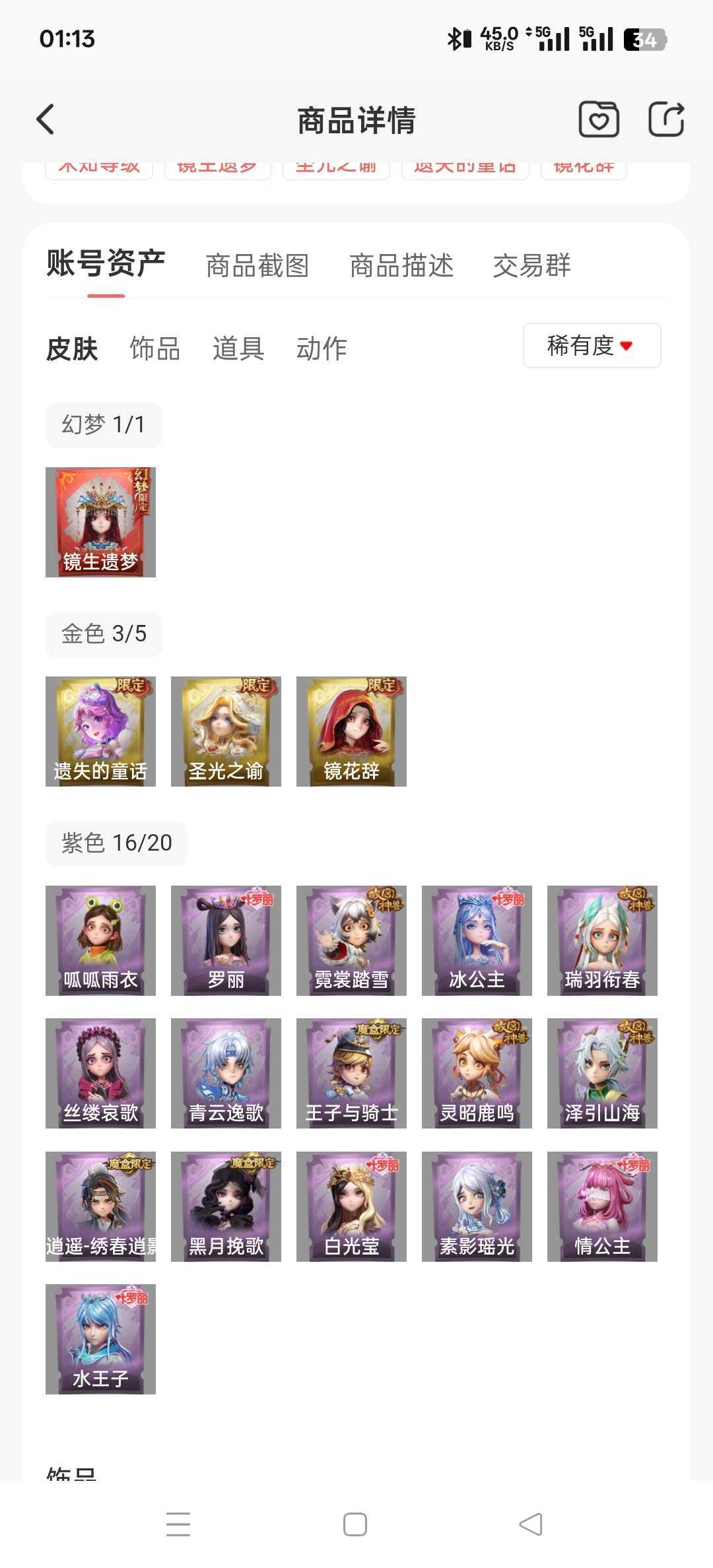The height and width of the screenshot is (1568, 713).
Task: Switch to 商品截图 tab
Action: point(257,265)
